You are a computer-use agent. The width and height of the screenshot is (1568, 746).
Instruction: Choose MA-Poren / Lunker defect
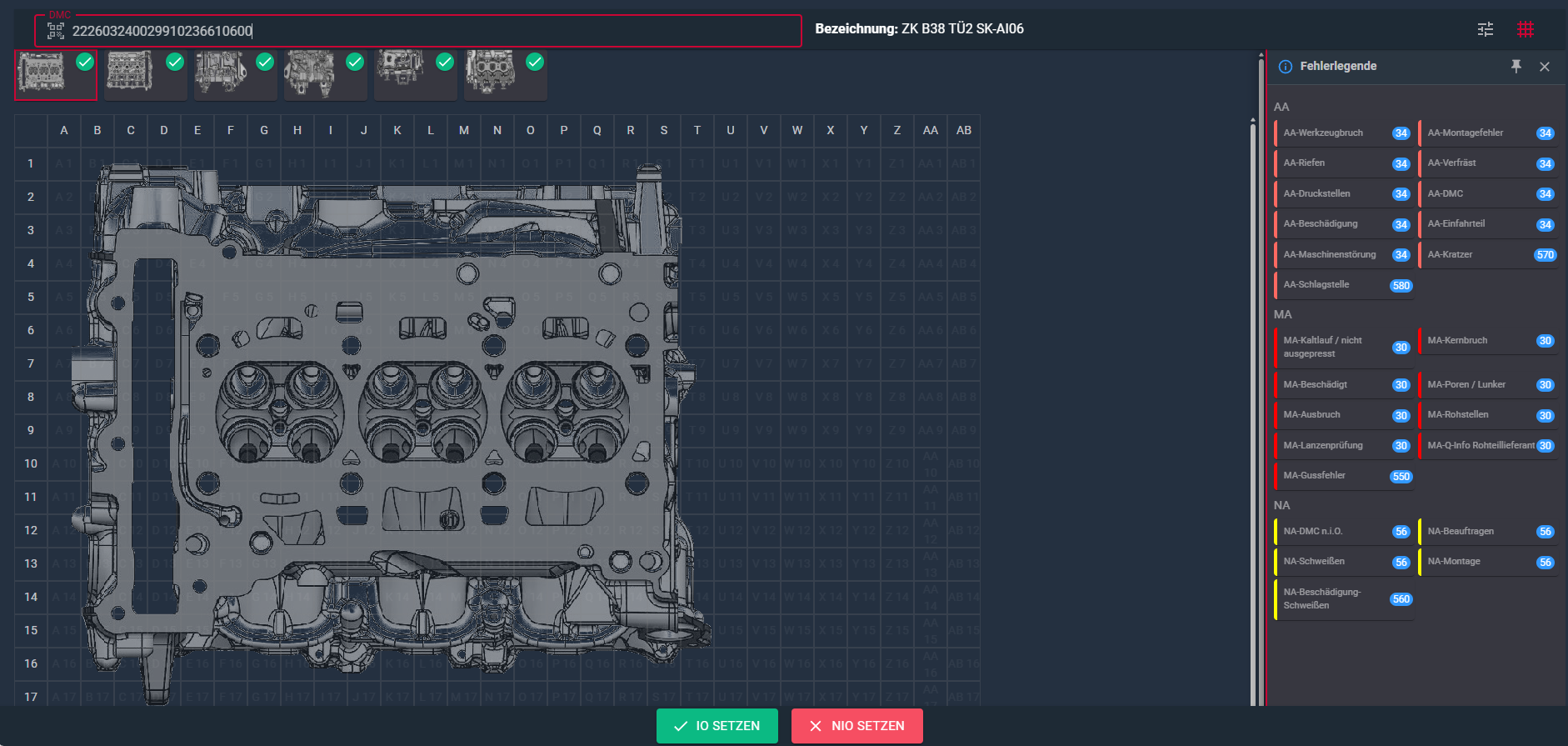tap(1488, 385)
